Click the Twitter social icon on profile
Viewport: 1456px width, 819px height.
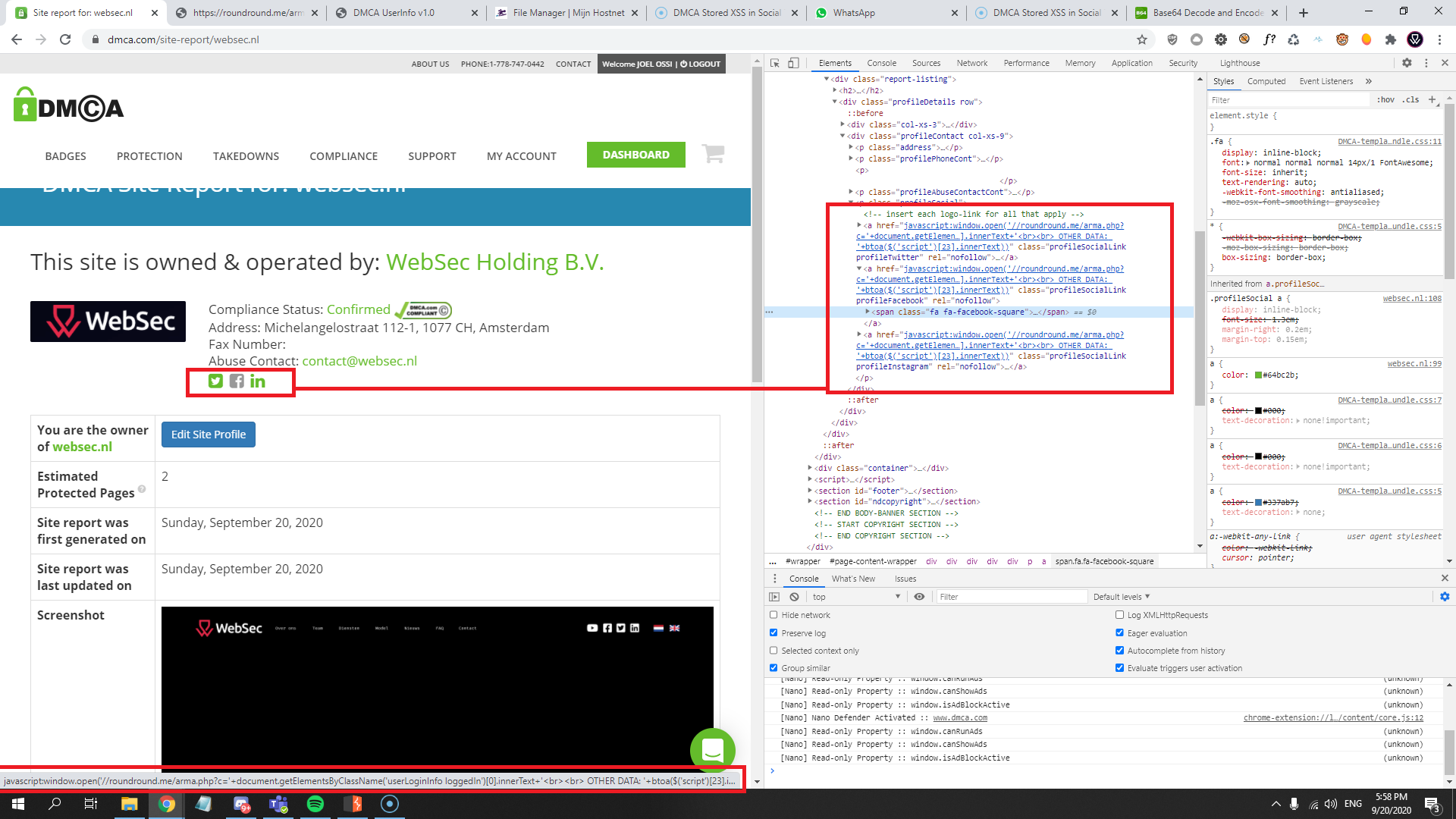point(215,381)
